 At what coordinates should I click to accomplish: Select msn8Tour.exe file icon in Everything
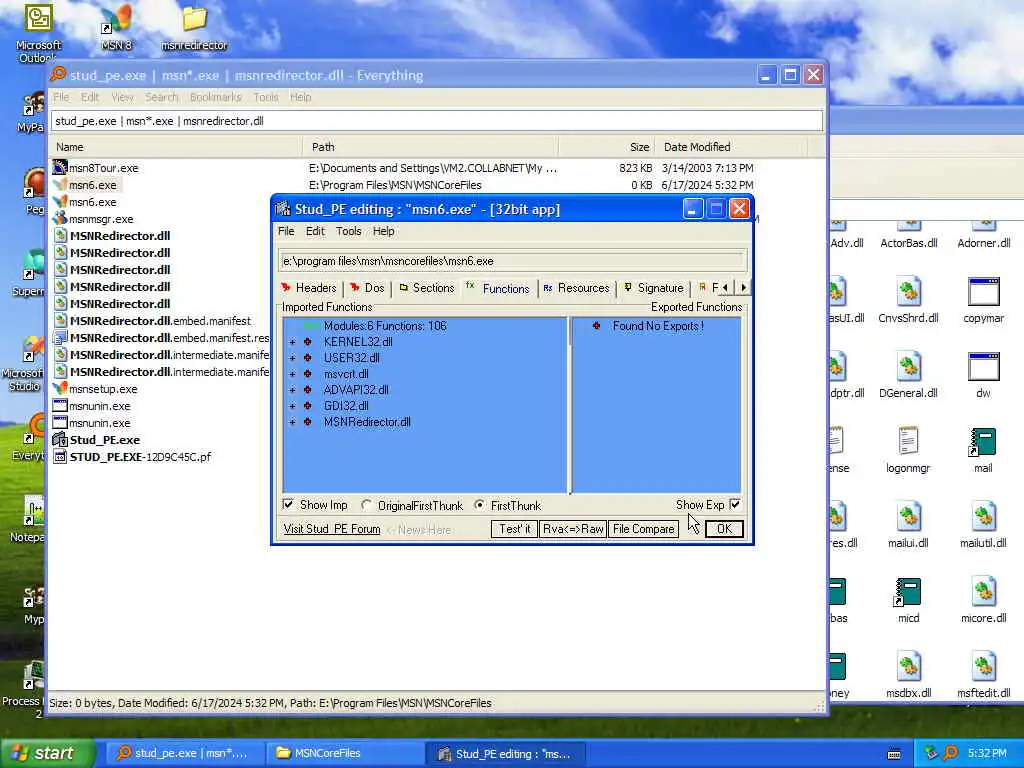[x=60, y=168]
